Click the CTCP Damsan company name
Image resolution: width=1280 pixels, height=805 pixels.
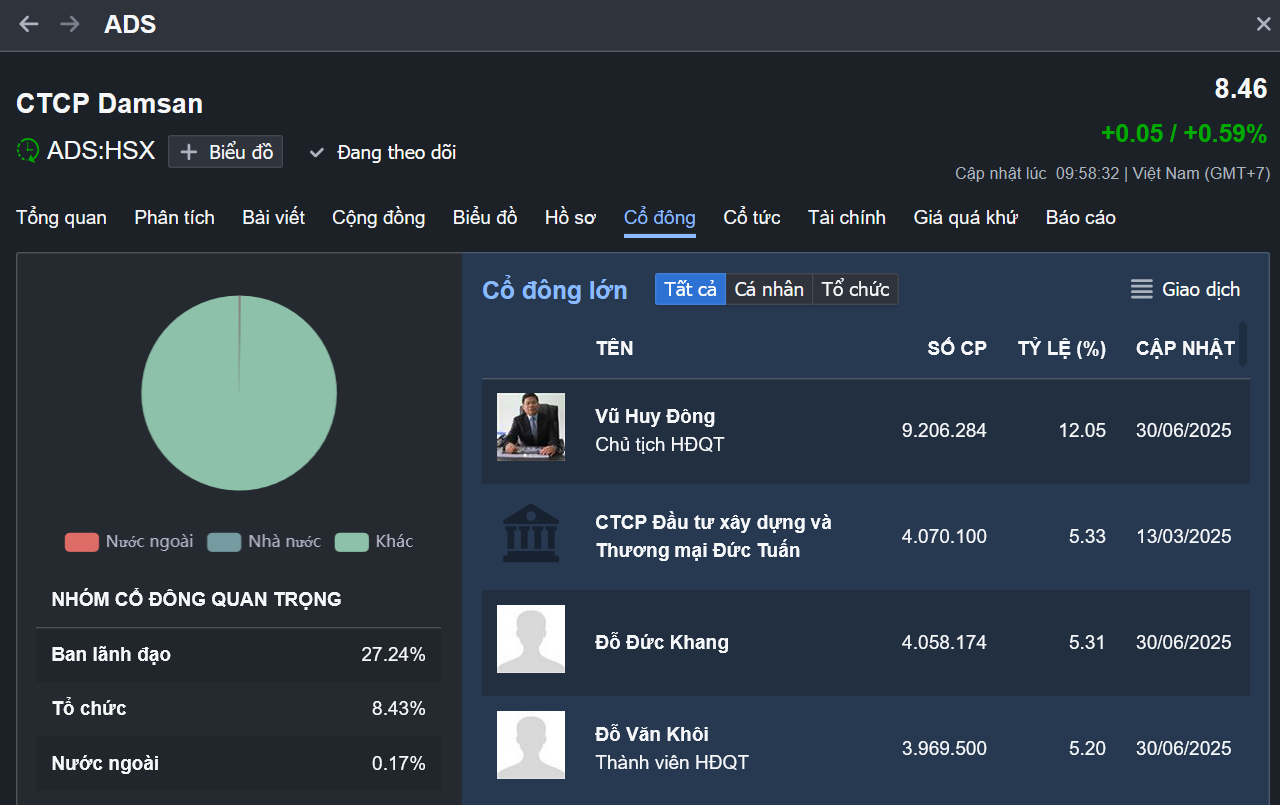pyautogui.click(x=109, y=103)
